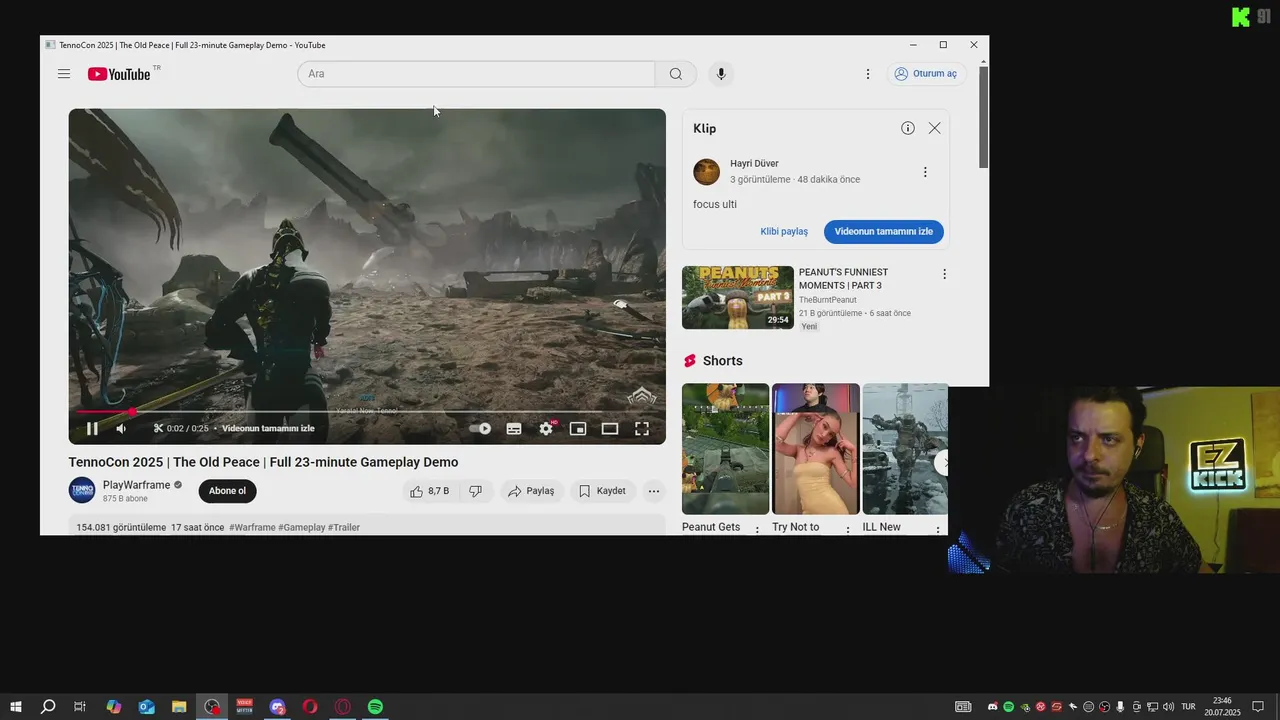Open more actions menu below video
This screenshot has height=720, width=1280.
(653, 491)
